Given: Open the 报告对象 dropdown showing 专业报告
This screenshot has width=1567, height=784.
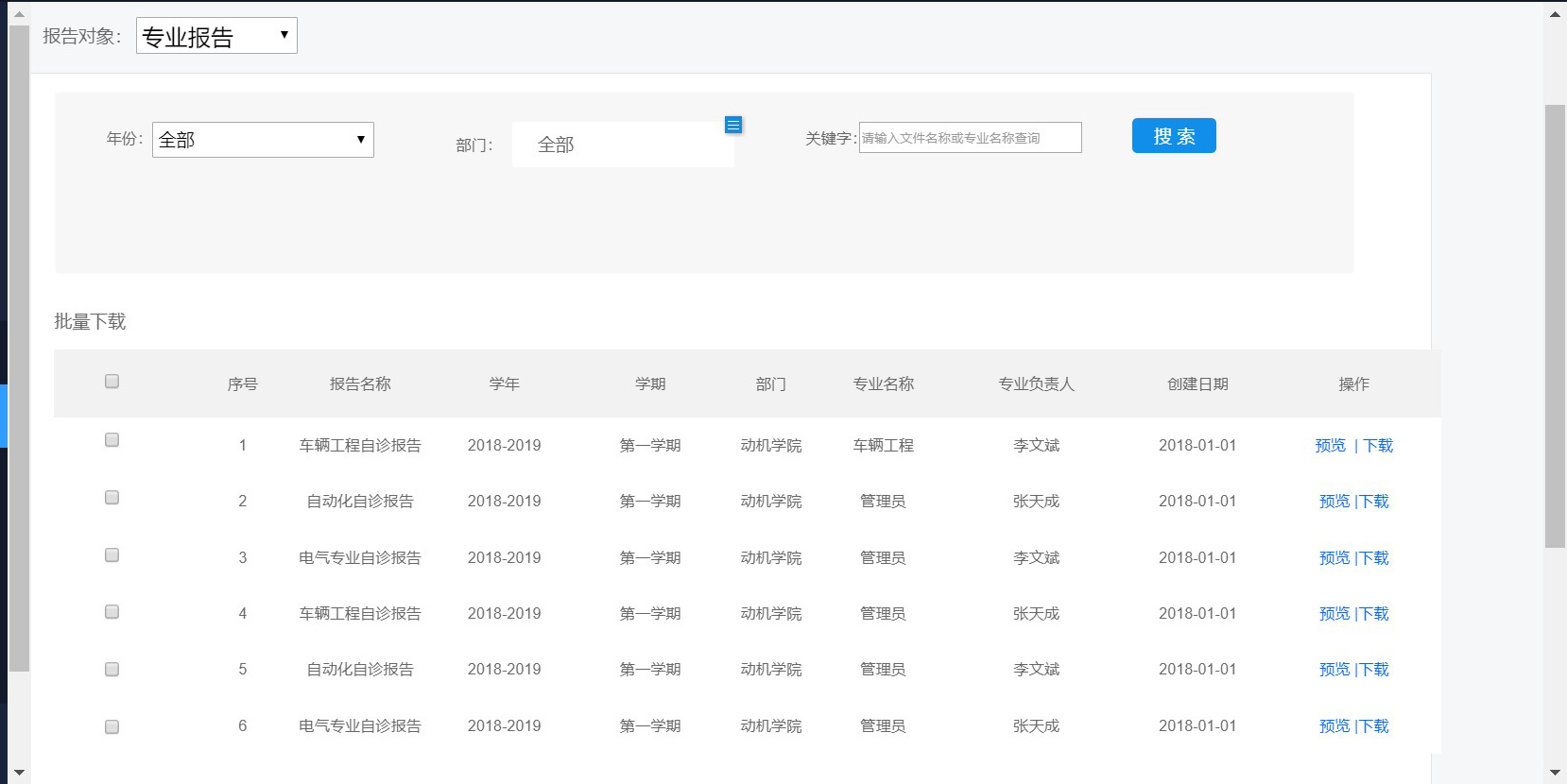Looking at the screenshot, I should 216,36.
